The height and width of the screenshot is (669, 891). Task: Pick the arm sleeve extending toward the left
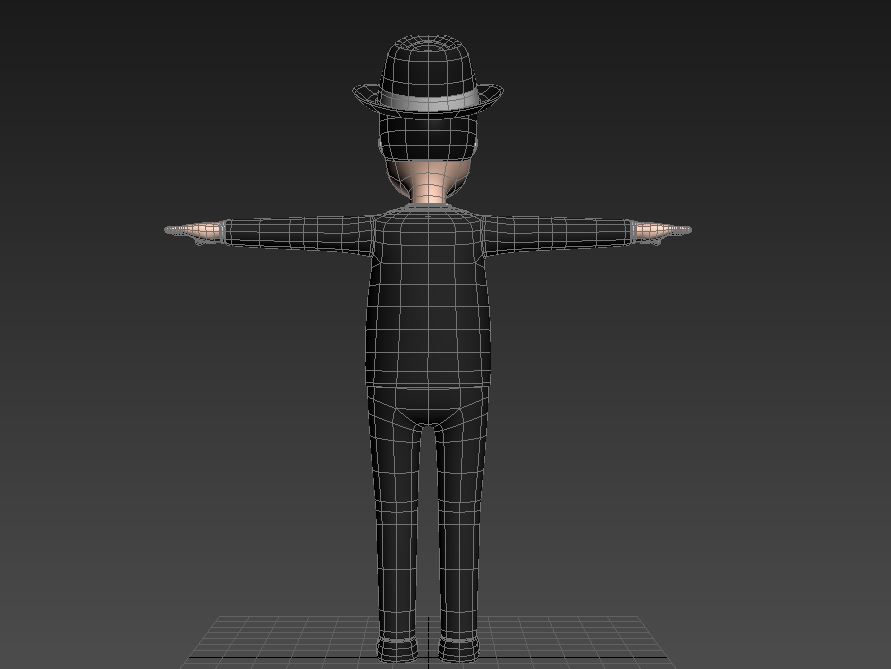(x=298, y=234)
